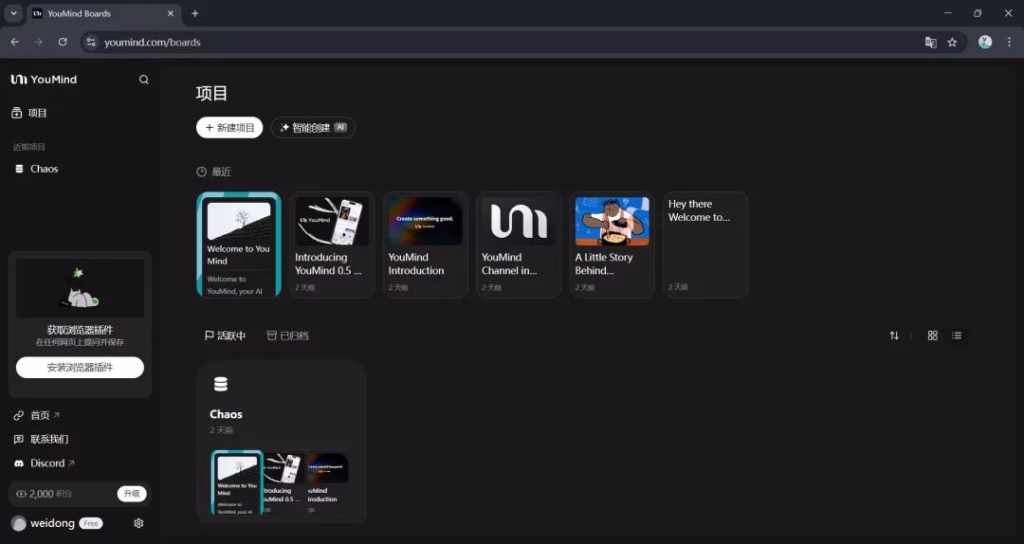The width and height of the screenshot is (1024, 544).
Task: Click the 新建项目 button
Action: [230, 128]
